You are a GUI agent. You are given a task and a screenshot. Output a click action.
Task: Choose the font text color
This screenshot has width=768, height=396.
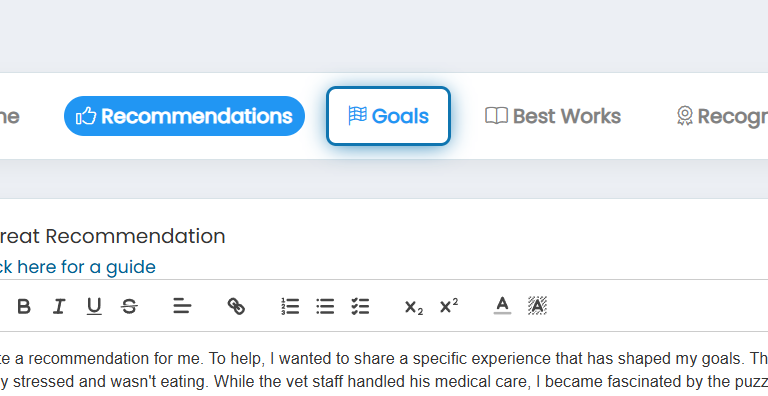pyautogui.click(x=502, y=306)
